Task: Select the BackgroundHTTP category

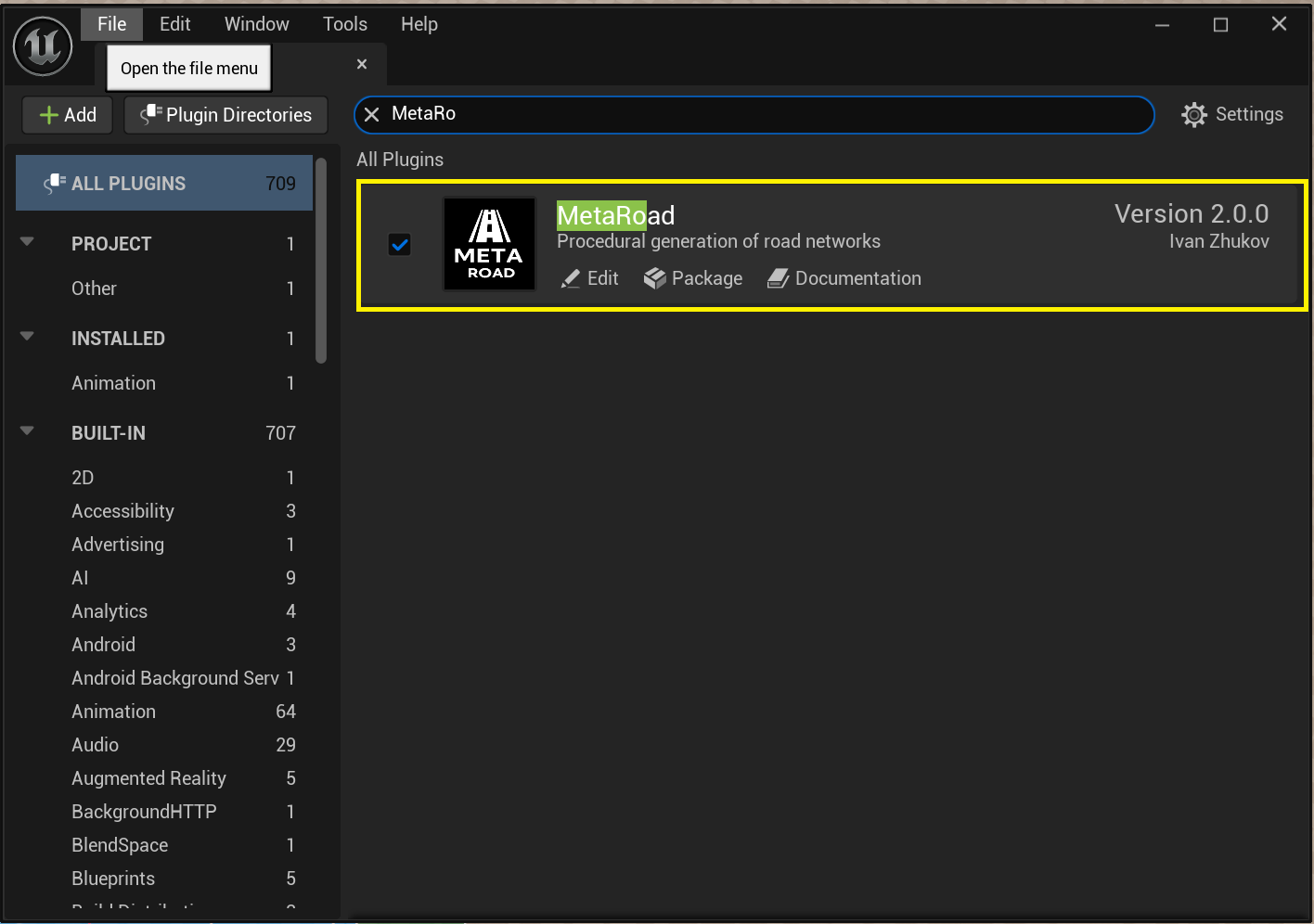Action: tap(164, 812)
